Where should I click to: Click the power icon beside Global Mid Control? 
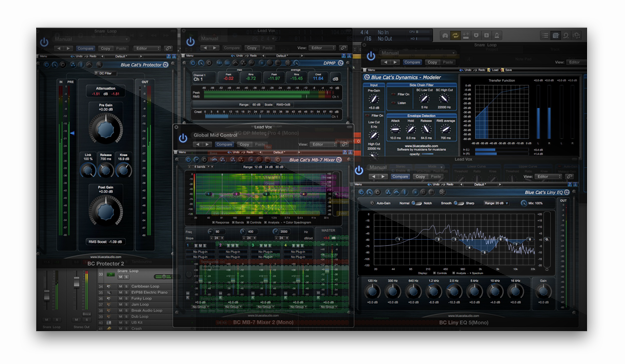(x=183, y=138)
